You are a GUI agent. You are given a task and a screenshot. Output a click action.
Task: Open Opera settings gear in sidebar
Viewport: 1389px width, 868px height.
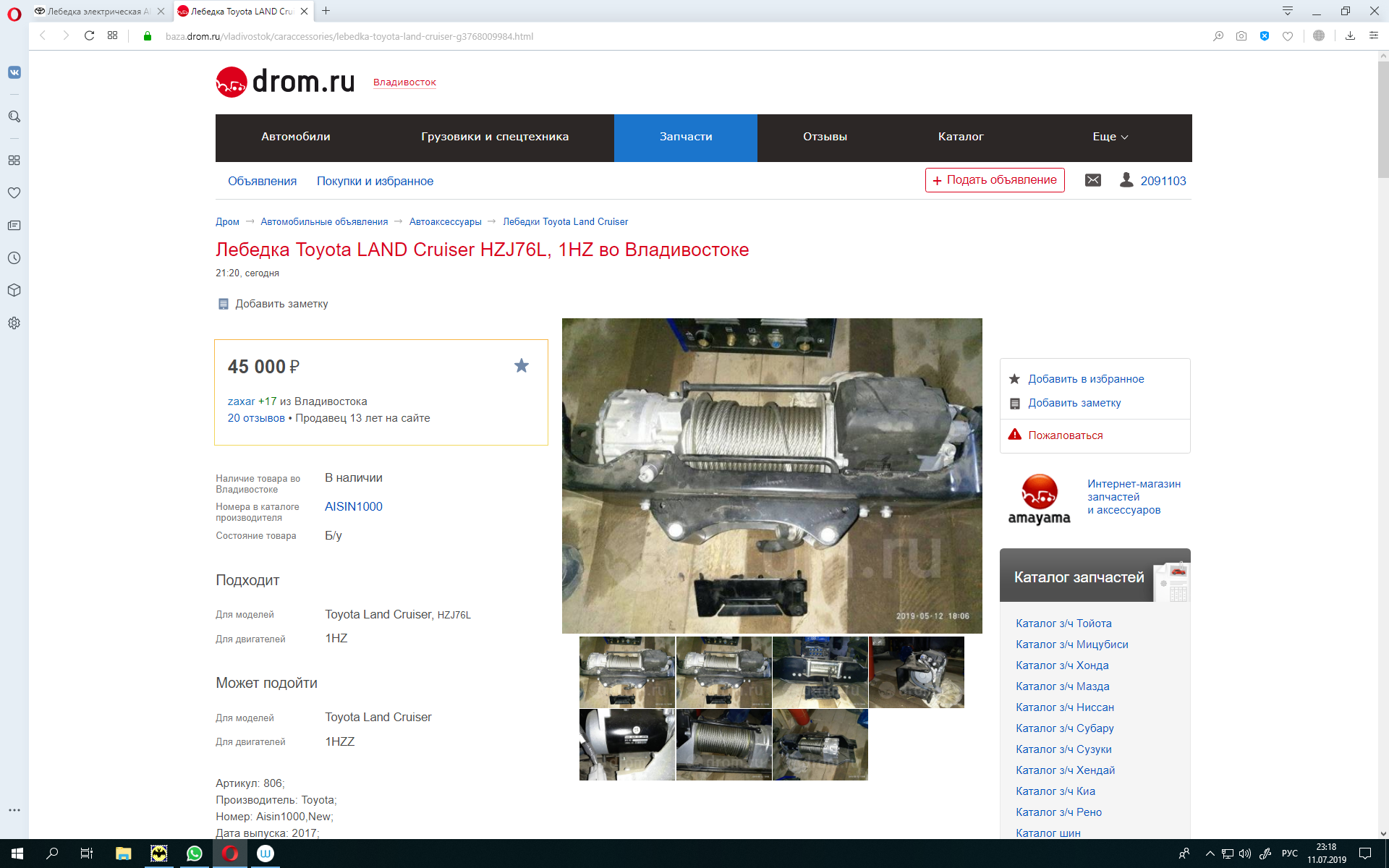14,323
